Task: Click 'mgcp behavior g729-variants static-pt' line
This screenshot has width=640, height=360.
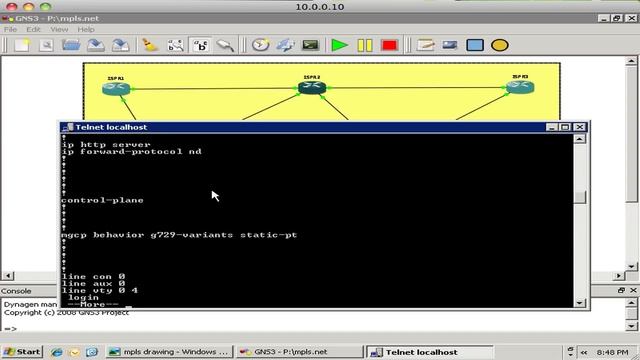Action: (x=179, y=235)
